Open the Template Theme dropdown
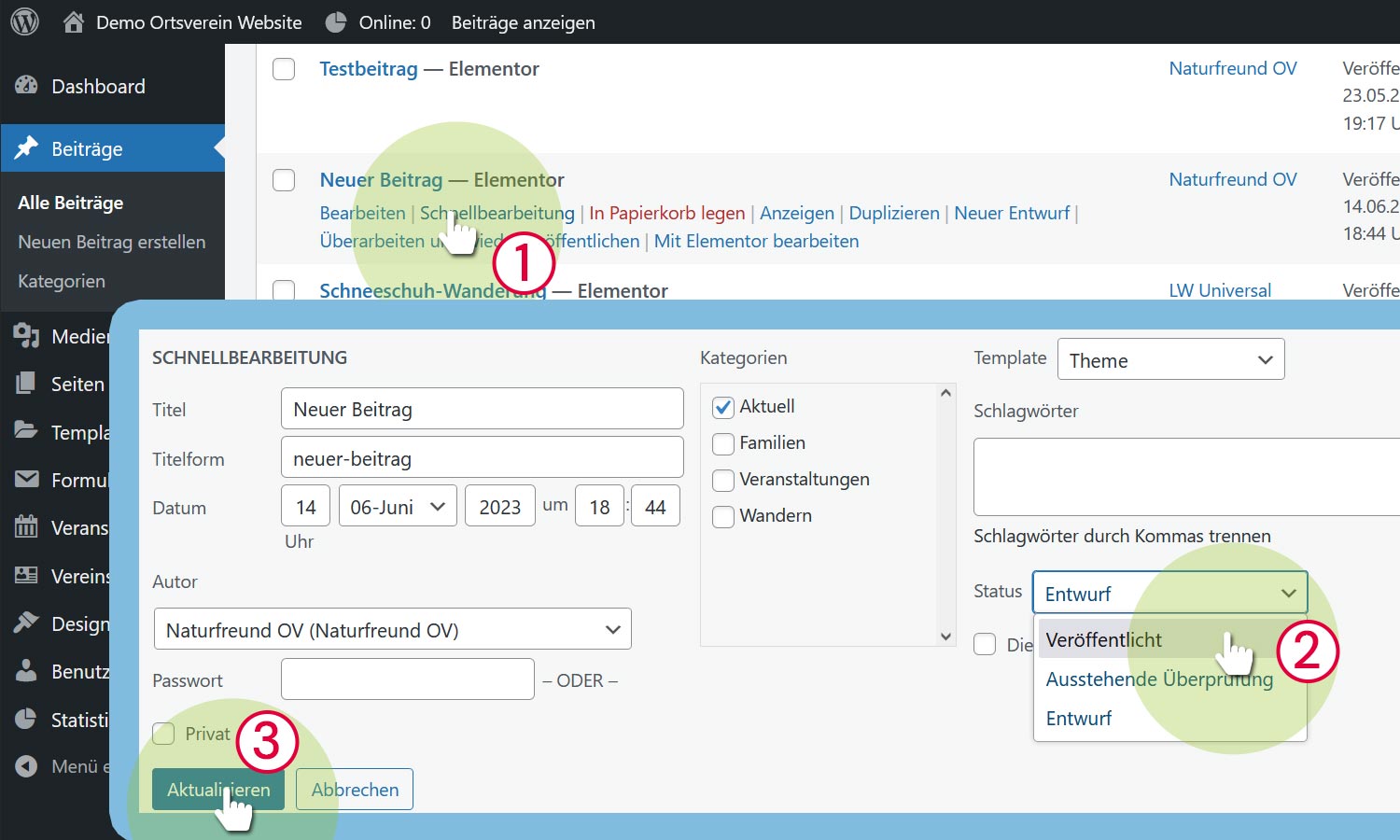Viewport: 1400px width, 840px height. tap(1170, 360)
